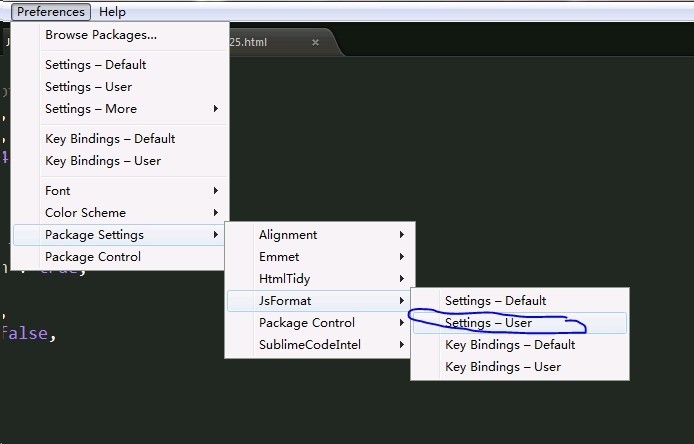This screenshot has width=694, height=444.
Task: Close the 25.html tab
Action: pos(315,42)
